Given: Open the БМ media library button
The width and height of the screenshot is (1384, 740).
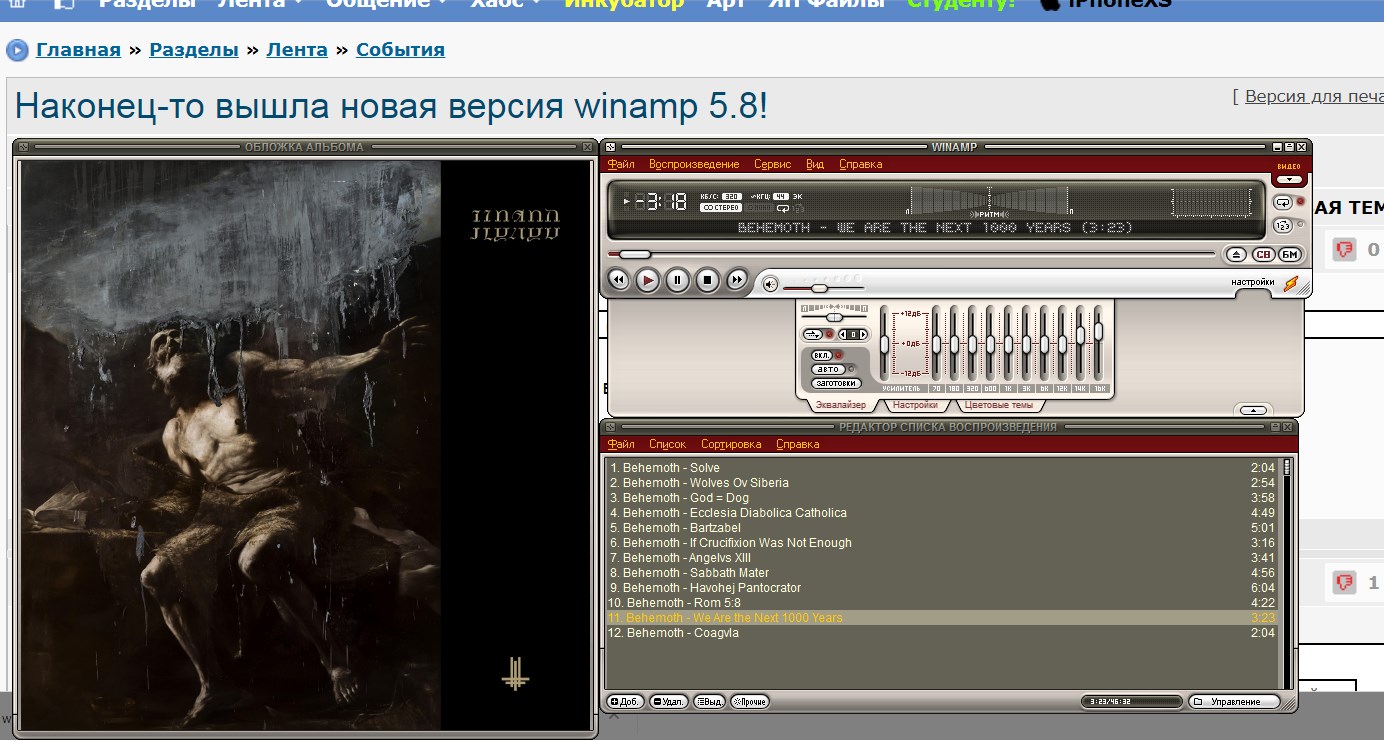Looking at the screenshot, I should pos(1290,254).
